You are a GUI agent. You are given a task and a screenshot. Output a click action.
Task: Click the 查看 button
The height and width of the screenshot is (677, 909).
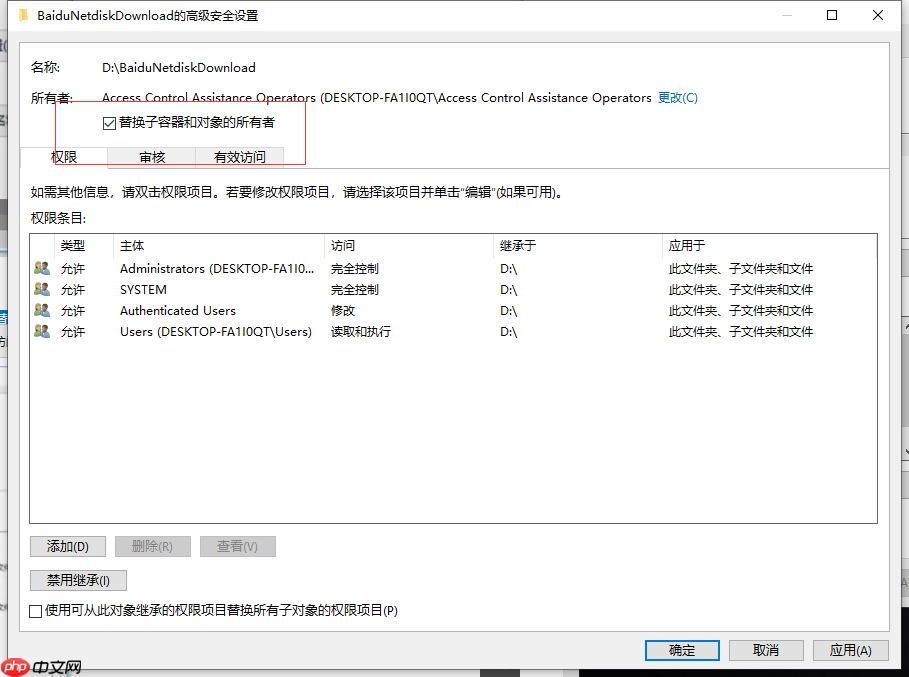point(237,546)
